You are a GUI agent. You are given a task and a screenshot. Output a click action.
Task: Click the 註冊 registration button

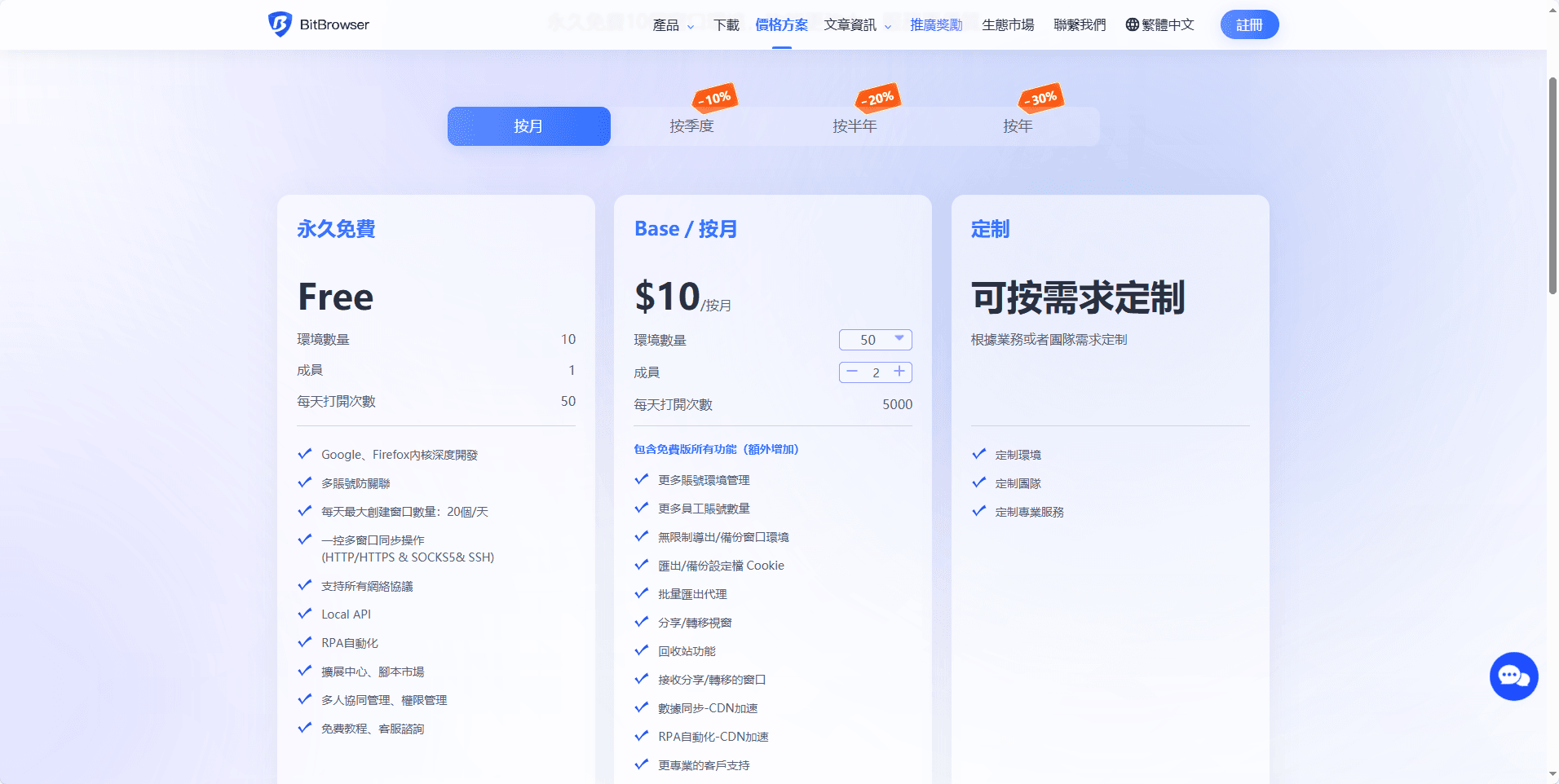1248,24
